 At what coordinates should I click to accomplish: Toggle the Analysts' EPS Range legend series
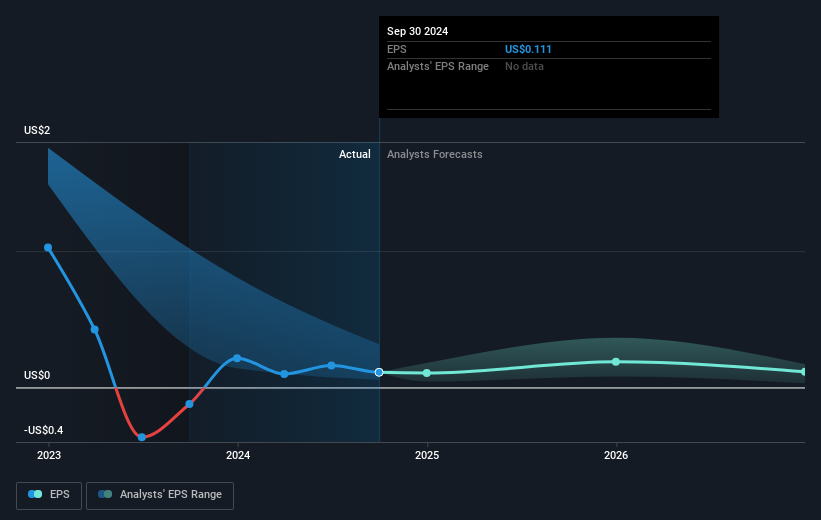(160, 495)
